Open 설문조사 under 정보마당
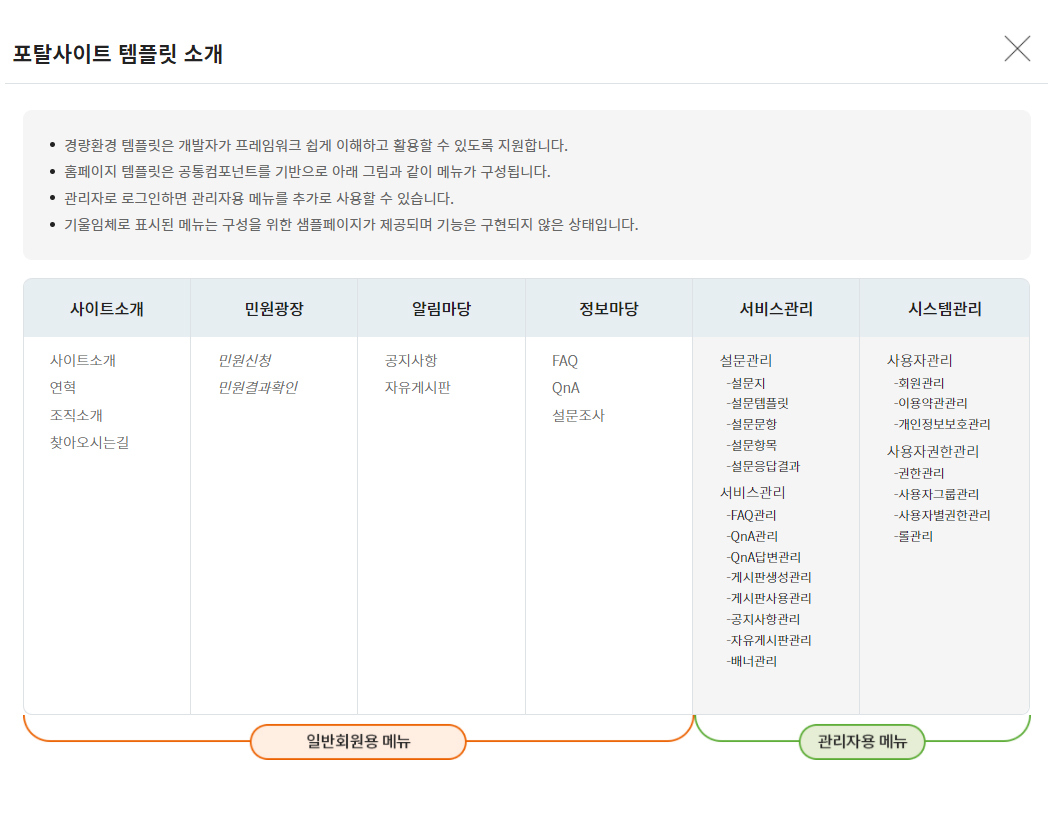 [x=578, y=415]
